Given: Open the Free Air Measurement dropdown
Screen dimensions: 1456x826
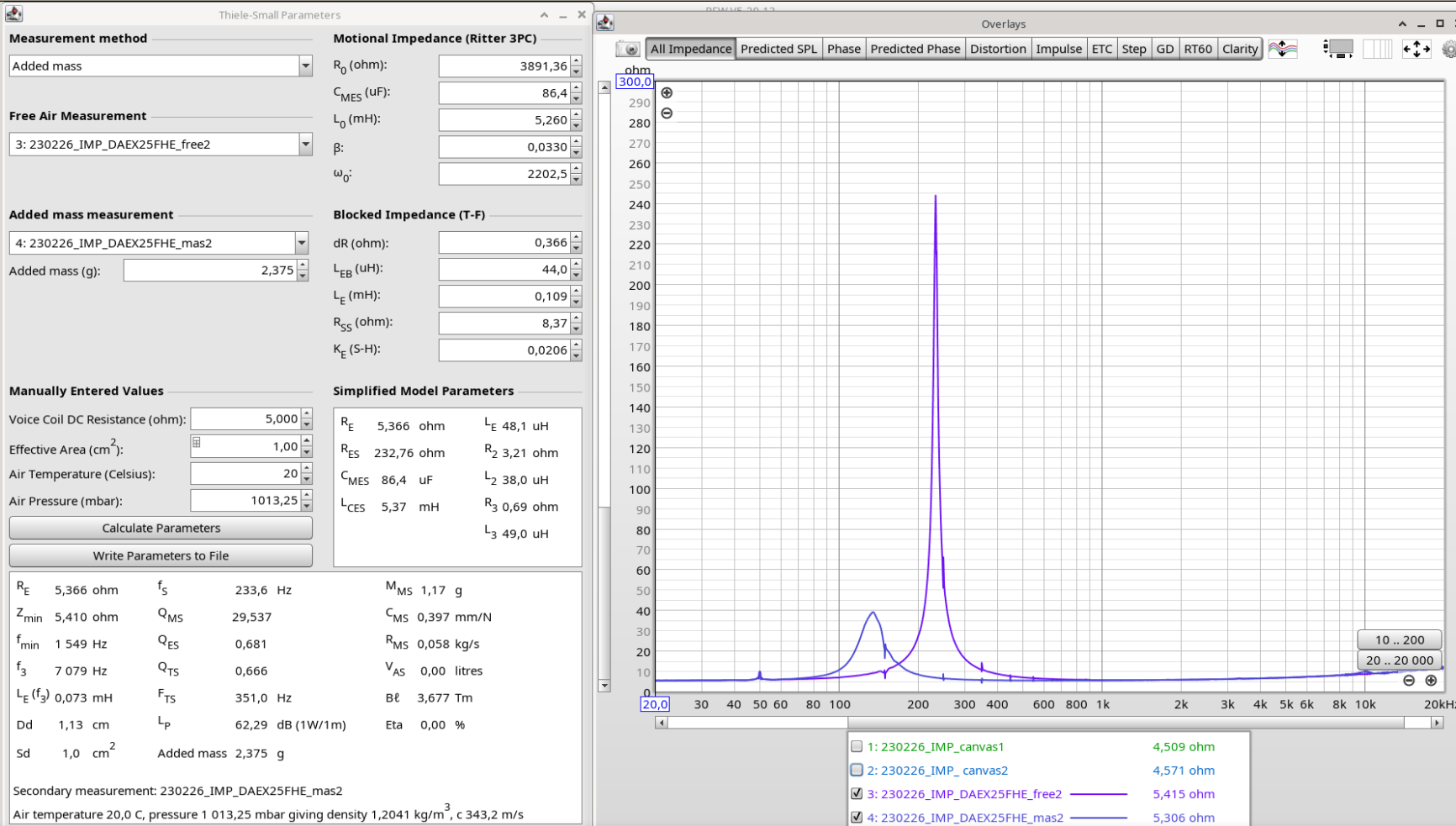Looking at the screenshot, I should click(305, 145).
